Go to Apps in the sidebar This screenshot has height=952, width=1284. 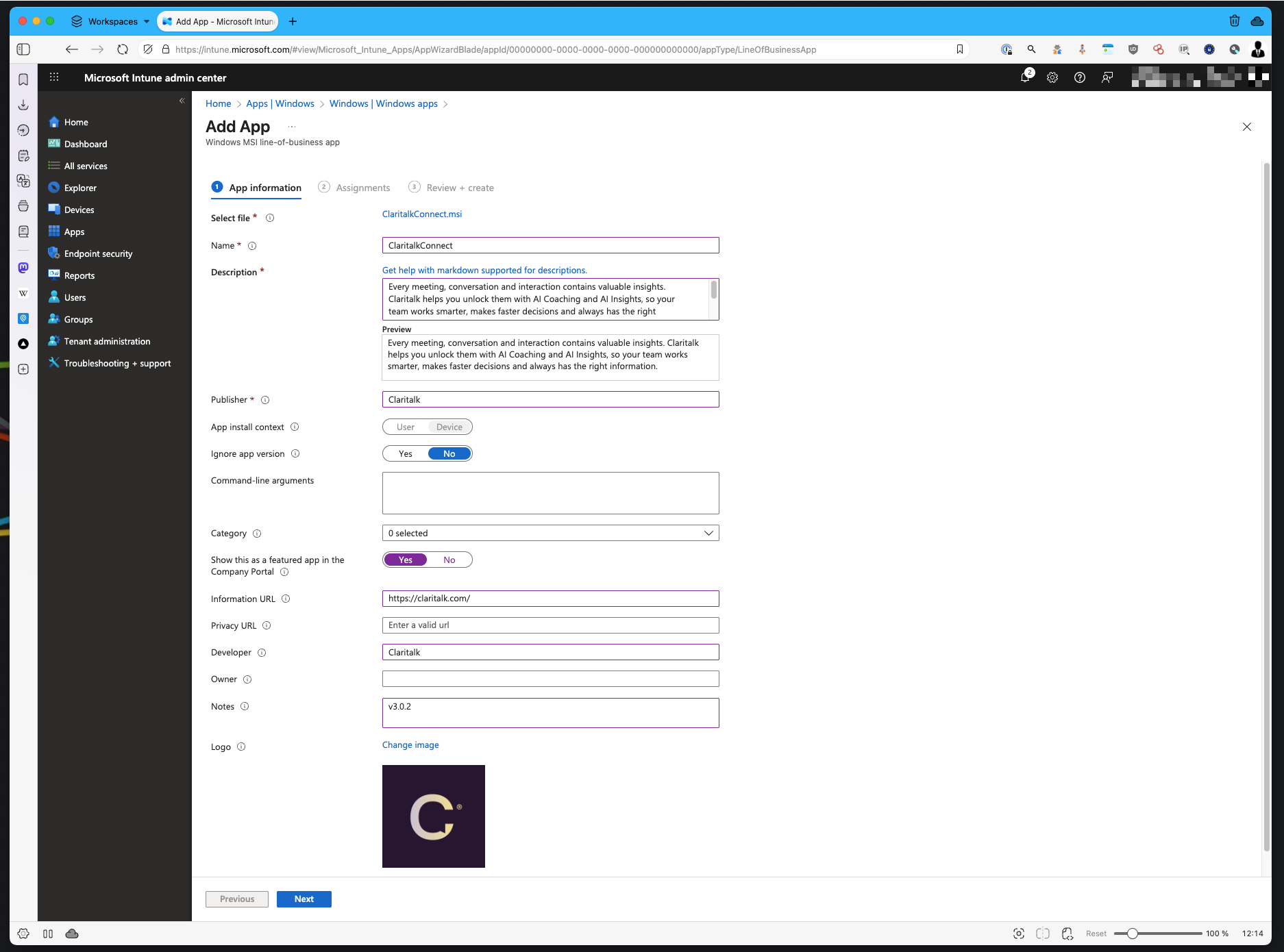pyautogui.click(x=74, y=231)
